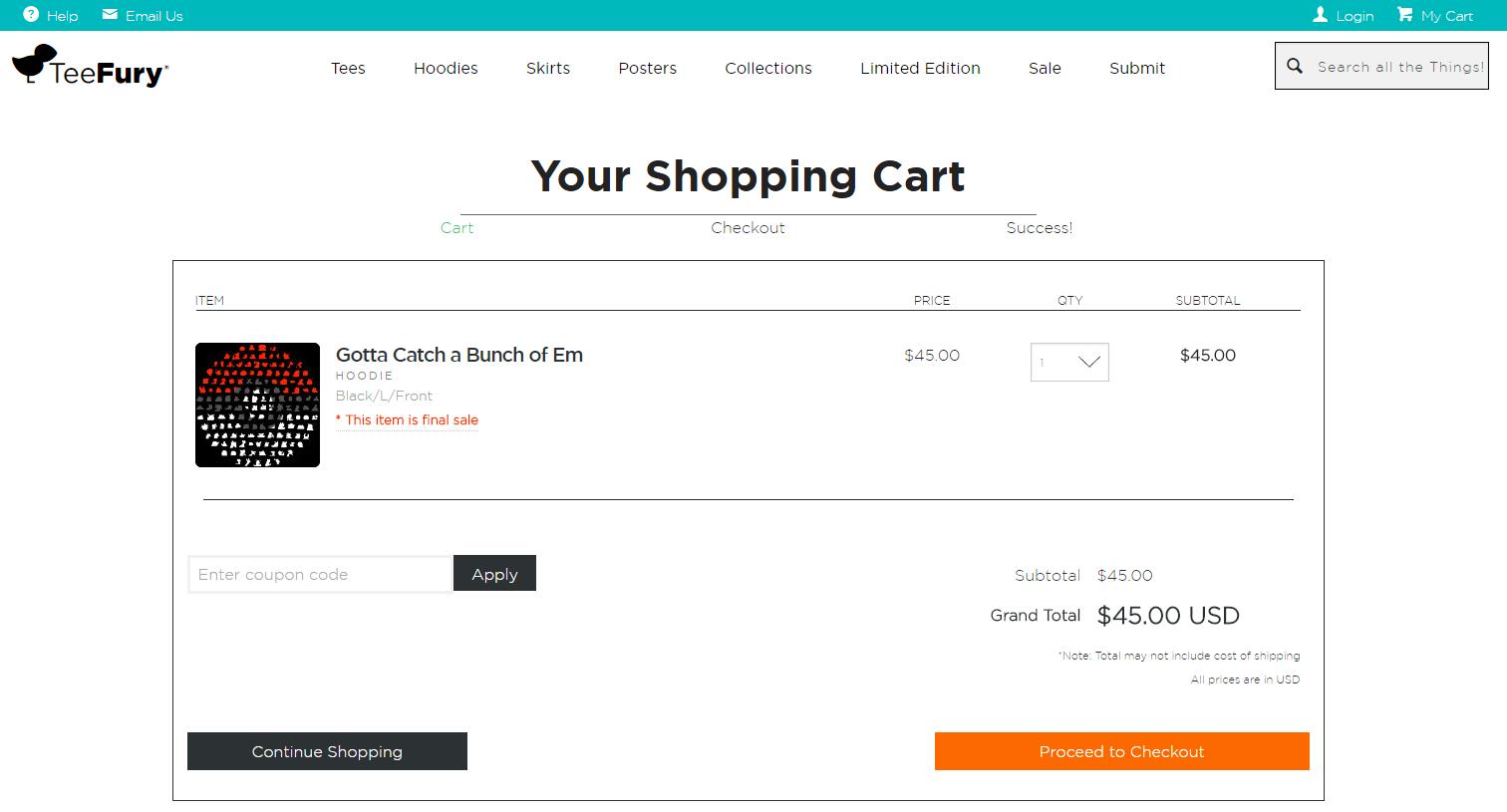The width and height of the screenshot is (1507, 812).
Task: Click the magnifying glass search icon
Action: point(1295,66)
